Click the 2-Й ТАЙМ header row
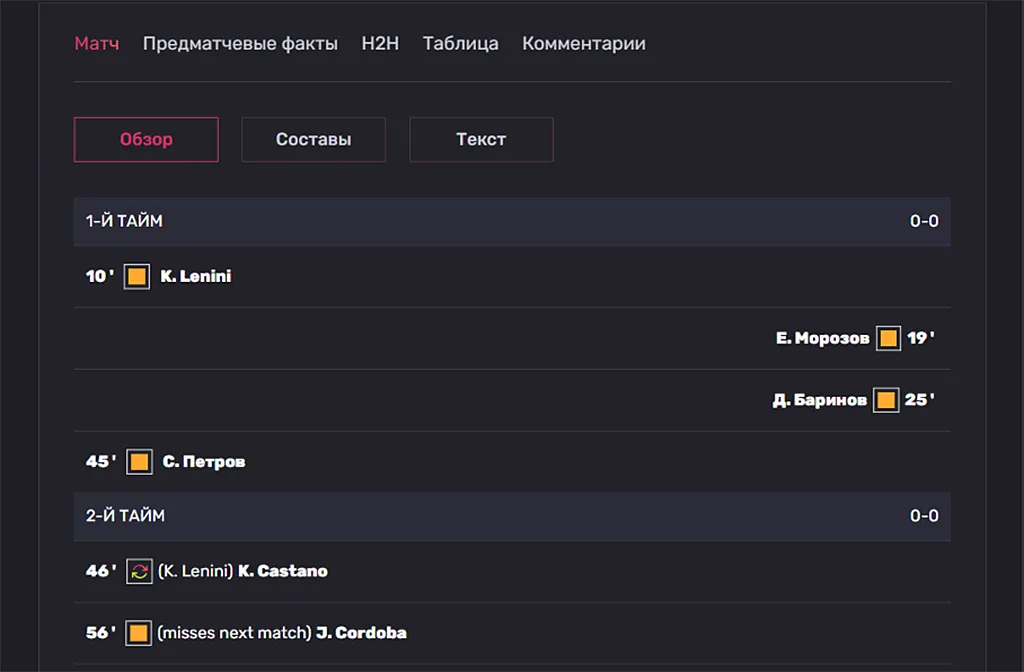The image size is (1024, 672). coord(512,516)
